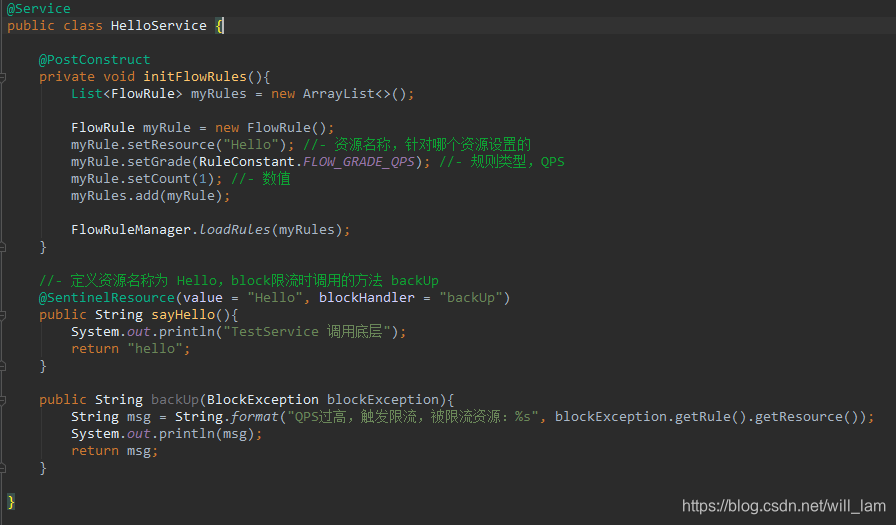This screenshot has height=525, width=896.
Task: Click the sayHello method name
Action: click(183, 315)
